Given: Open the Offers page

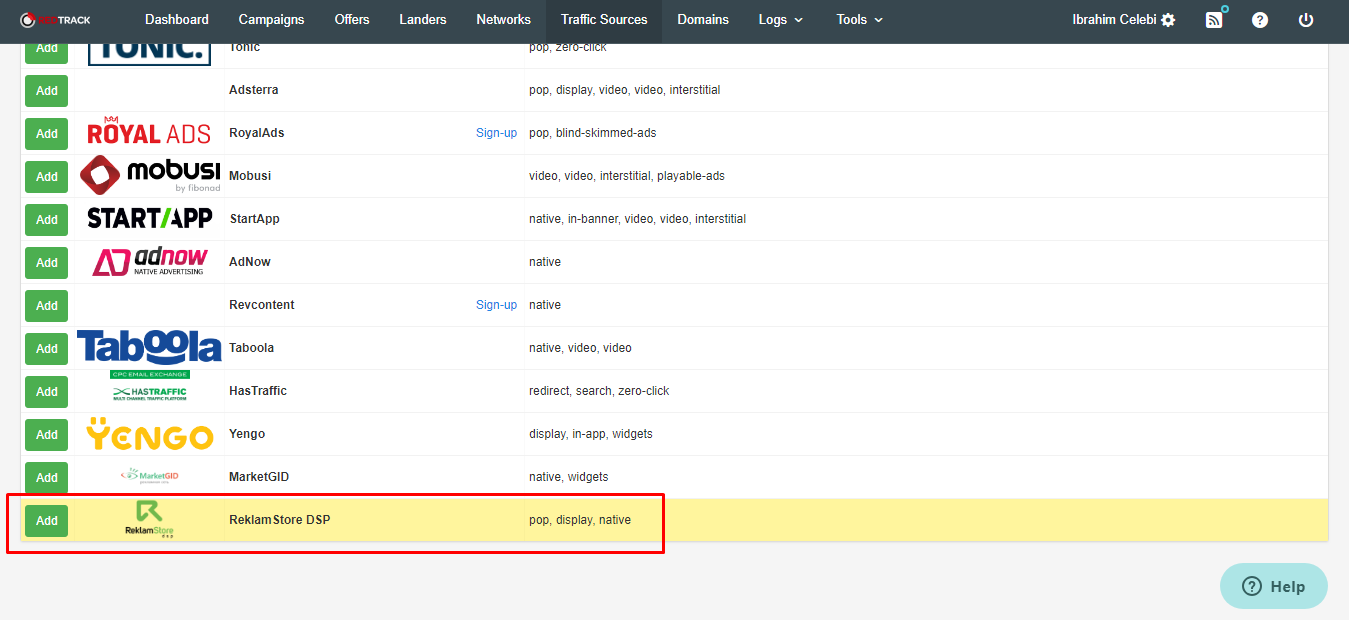Looking at the screenshot, I should (352, 20).
